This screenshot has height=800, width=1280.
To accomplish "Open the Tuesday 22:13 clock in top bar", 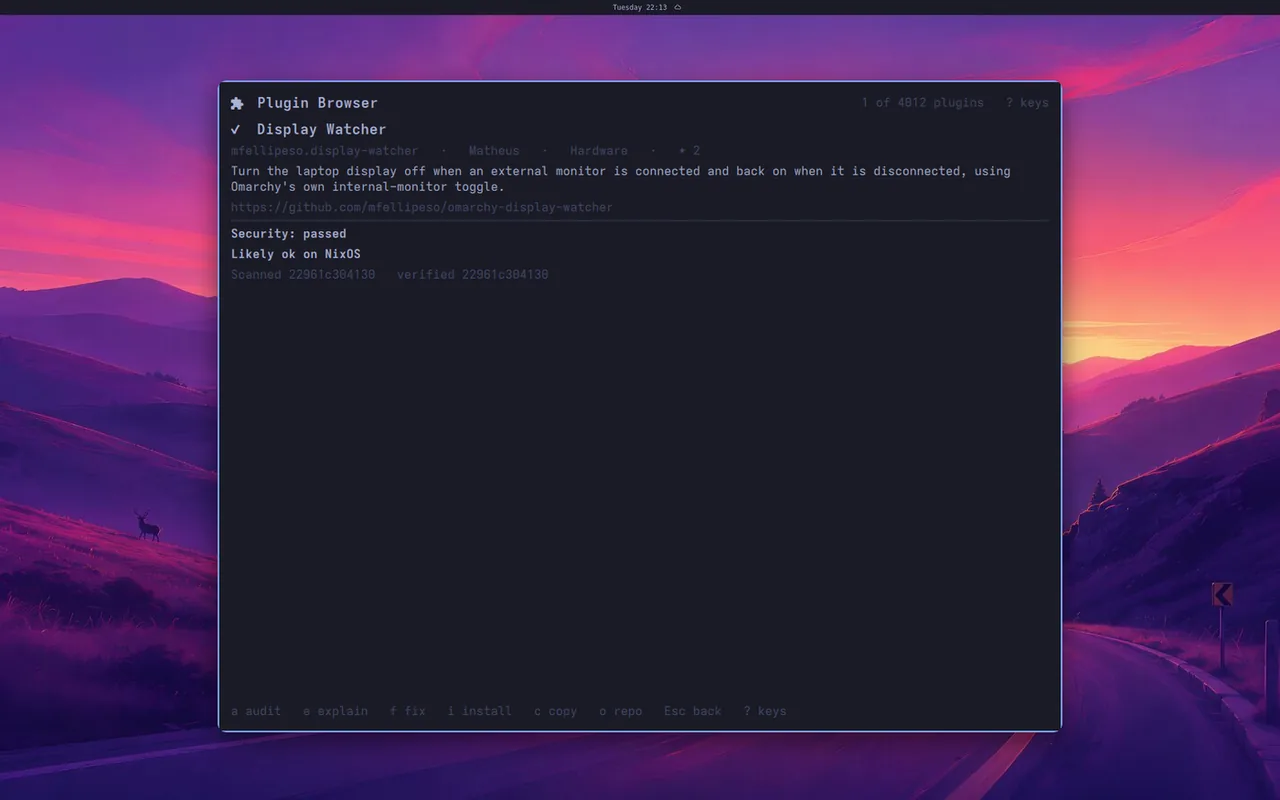I will tap(640, 7).
